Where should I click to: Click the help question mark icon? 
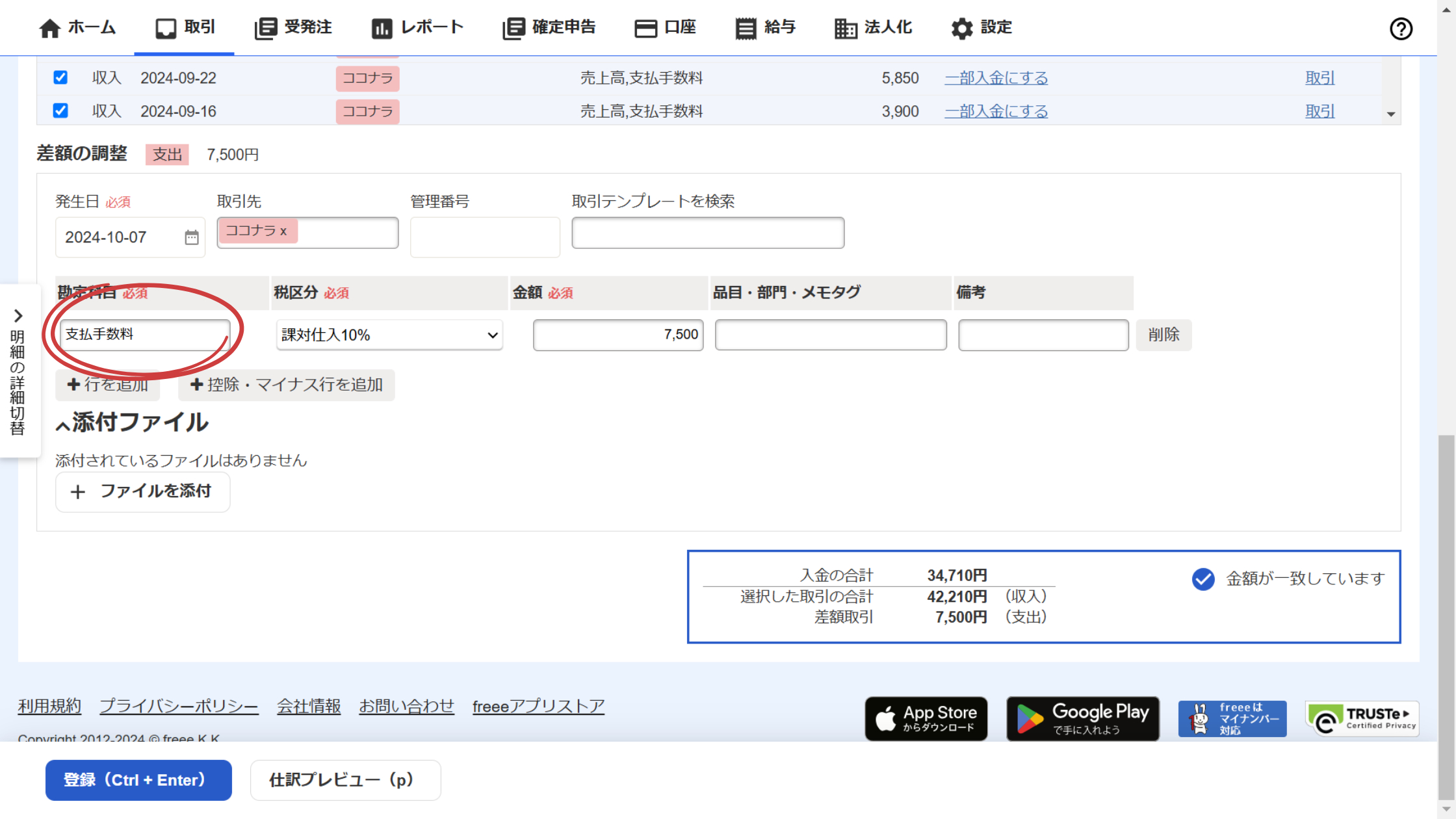pos(1401,29)
